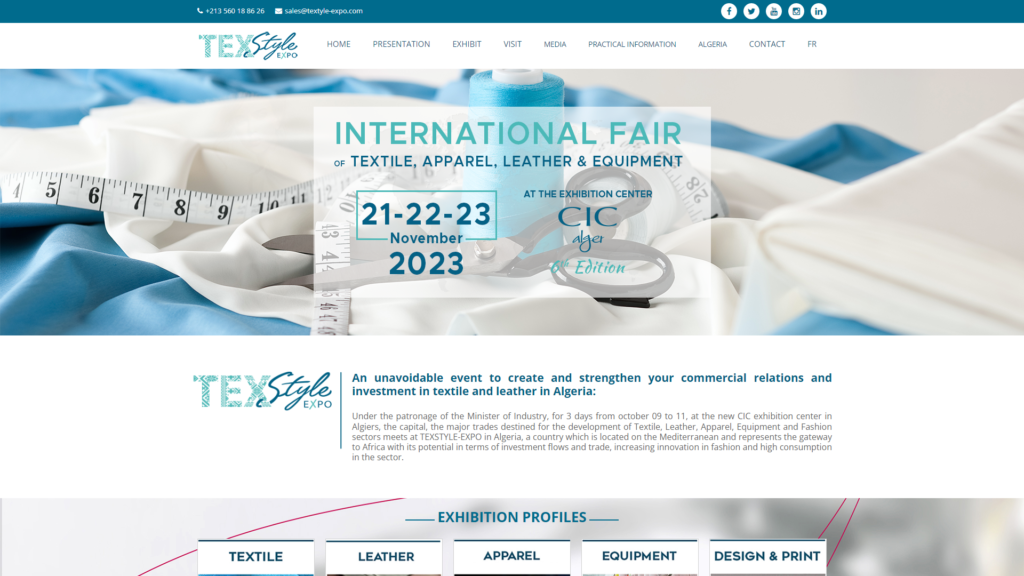Image resolution: width=1024 pixels, height=576 pixels.
Task: Click the 'Under the patronage' paragraph
Action: (x=592, y=436)
